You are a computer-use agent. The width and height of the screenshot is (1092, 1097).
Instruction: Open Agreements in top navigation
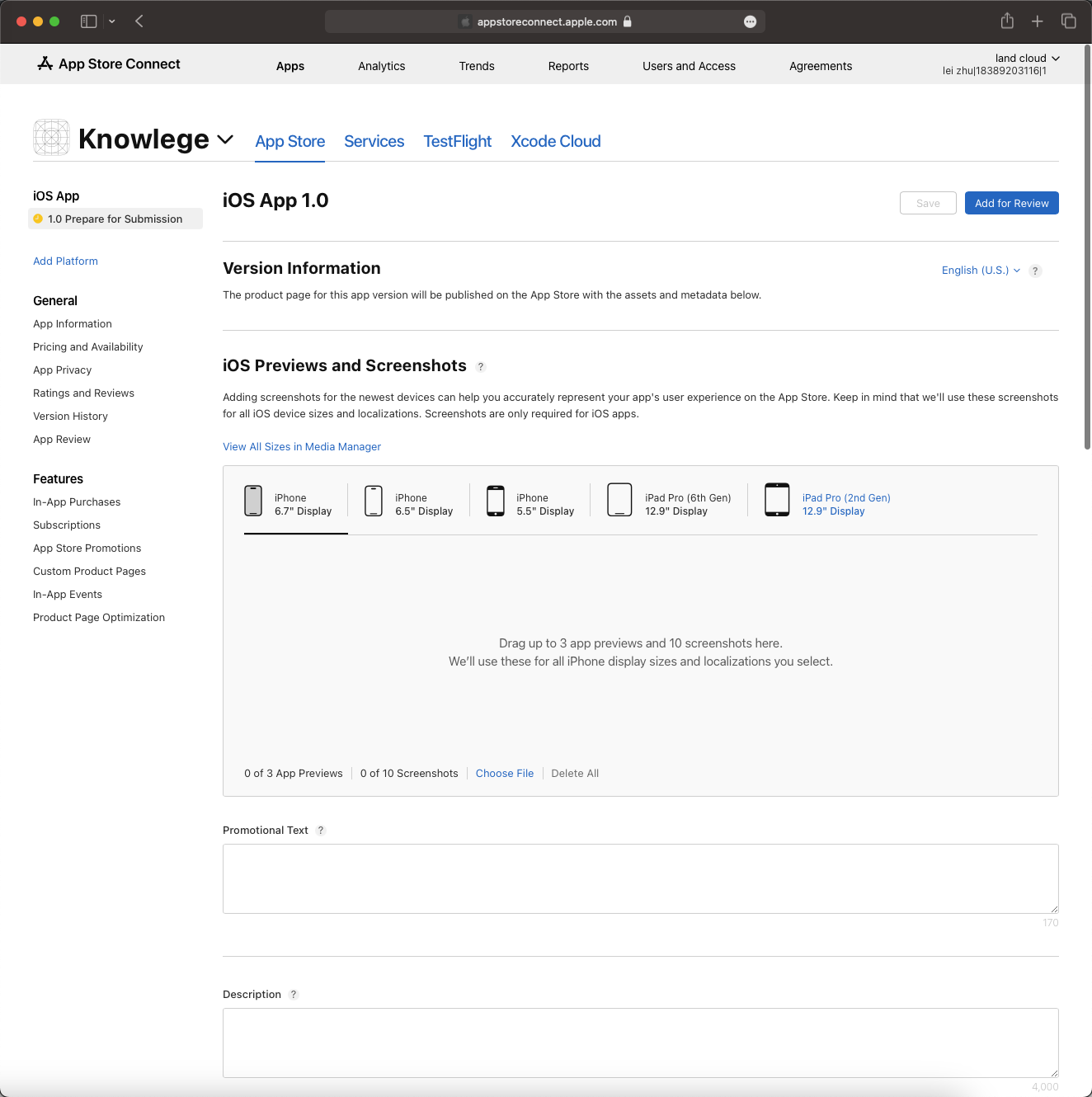click(x=821, y=66)
